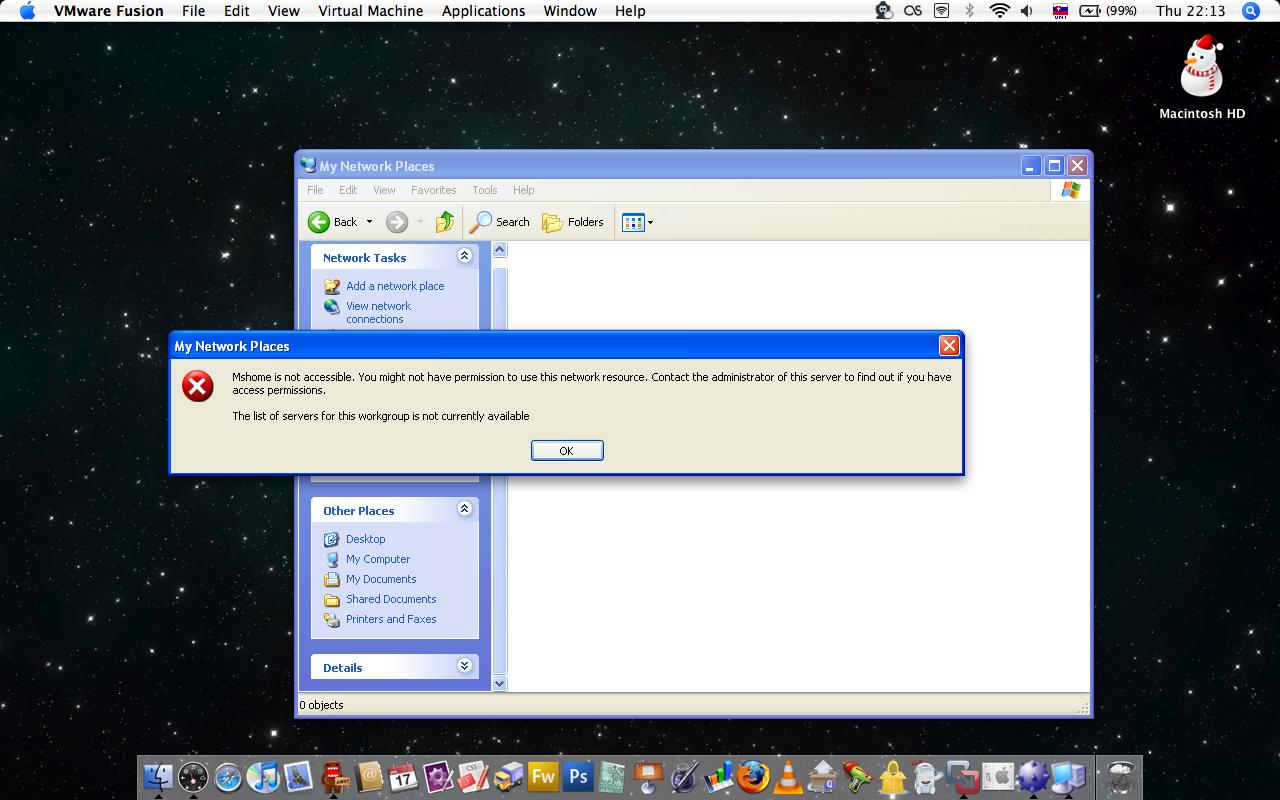Open the Applications menu in menu bar
1280x800 pixels.
483,11
